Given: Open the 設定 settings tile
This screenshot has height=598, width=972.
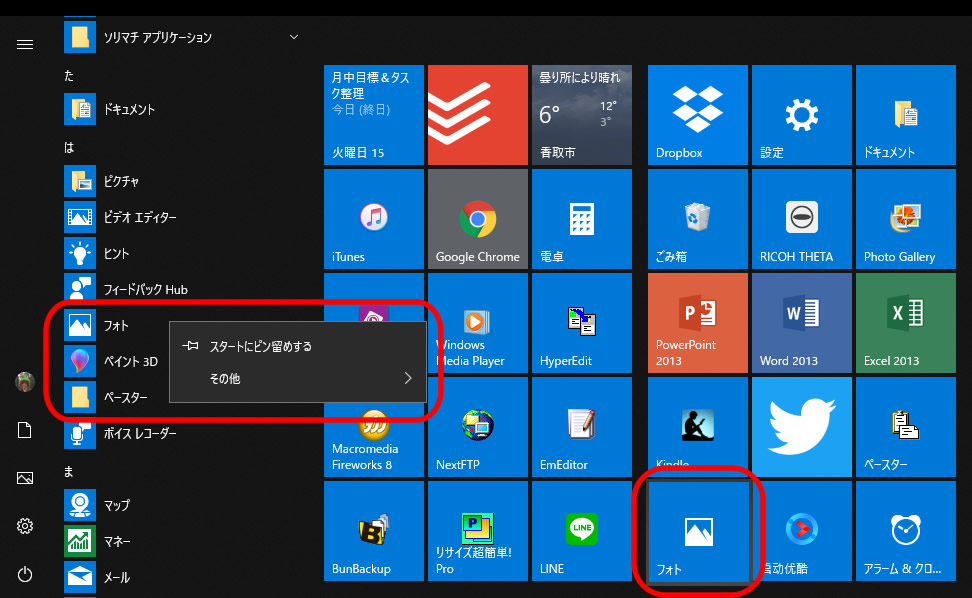Looking at the screenshot, I should point(801,115).
